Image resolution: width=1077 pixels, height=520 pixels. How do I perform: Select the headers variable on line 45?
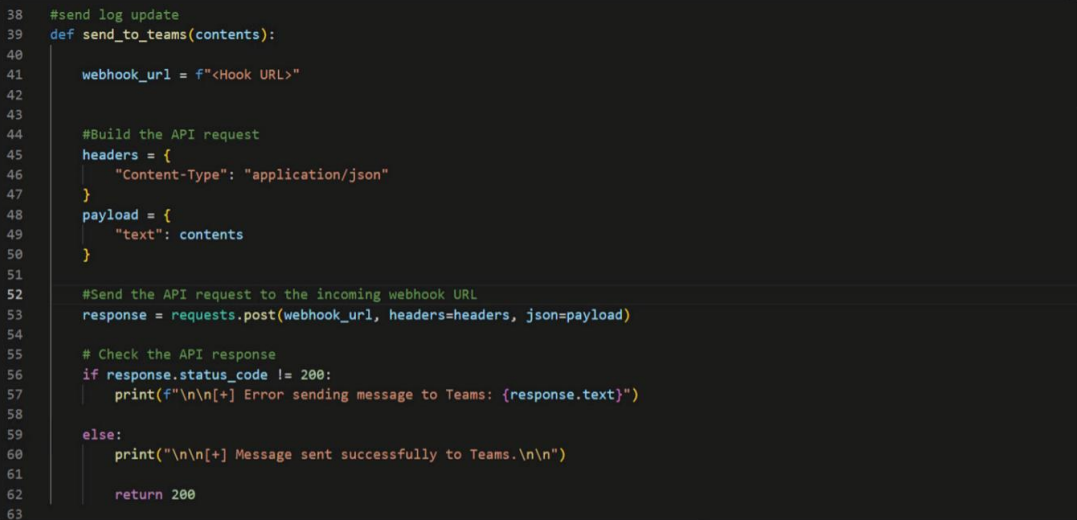pyautogui.click(x=111, y=155)
